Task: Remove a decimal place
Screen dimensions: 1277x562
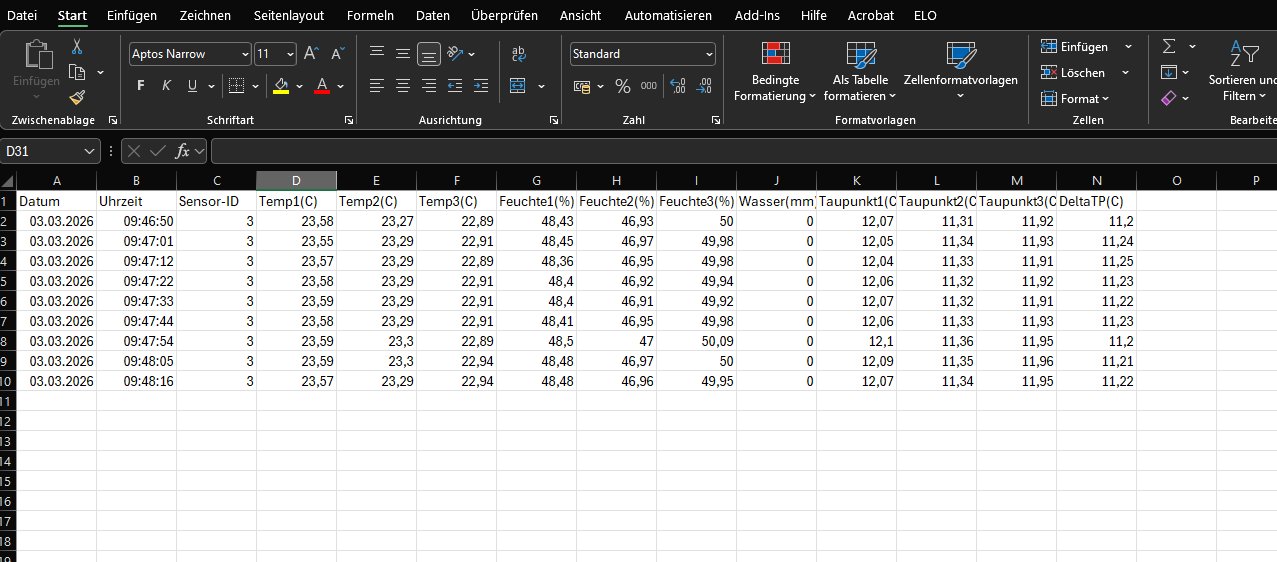Action: 704,86
